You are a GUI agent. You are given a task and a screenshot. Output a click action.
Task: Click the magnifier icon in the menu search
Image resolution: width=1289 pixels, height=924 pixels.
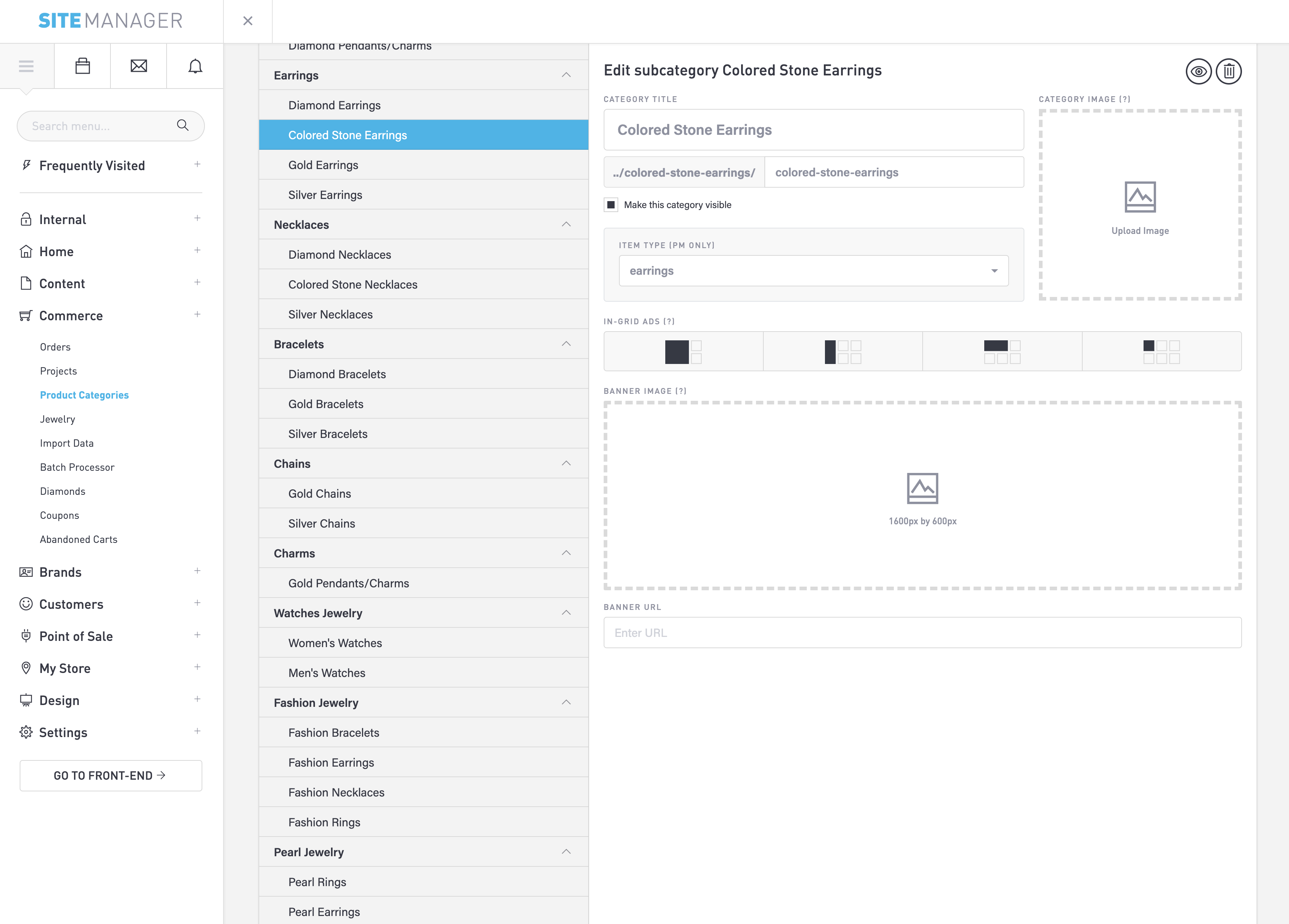pyautogui.click(x=182, y=125)
